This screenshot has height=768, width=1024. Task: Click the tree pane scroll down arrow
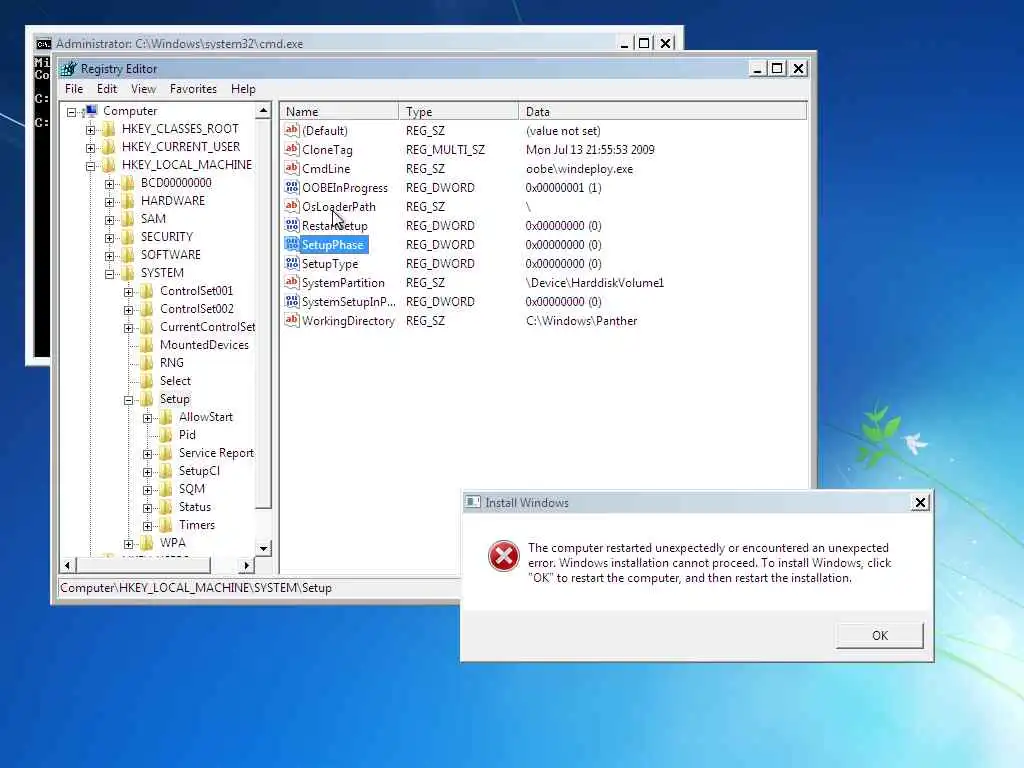(x=263, y=549)
